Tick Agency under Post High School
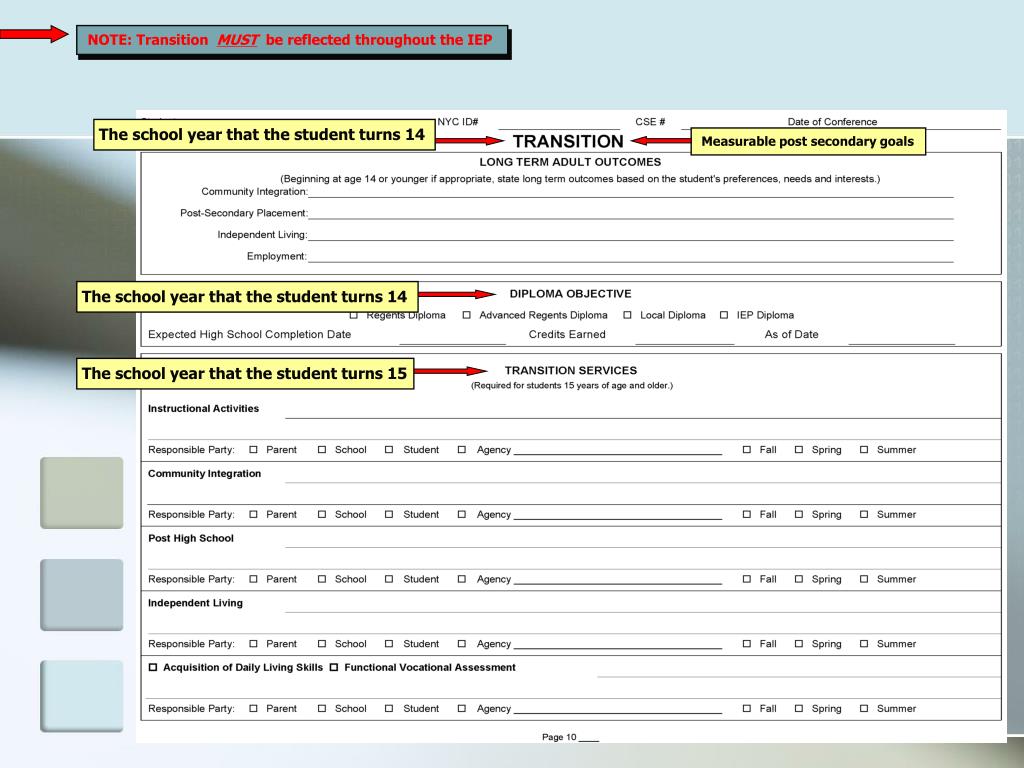Image resolution: width=1024 pixels, height=768 pixels. tap(462, 579)
